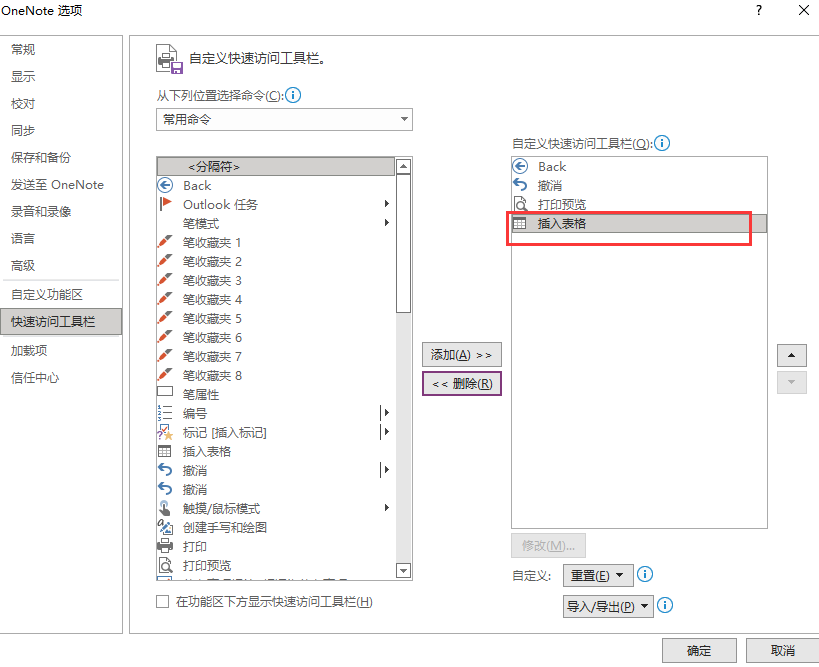
Task: Open the 重置(E) dropdown menu
Action: 597,575
